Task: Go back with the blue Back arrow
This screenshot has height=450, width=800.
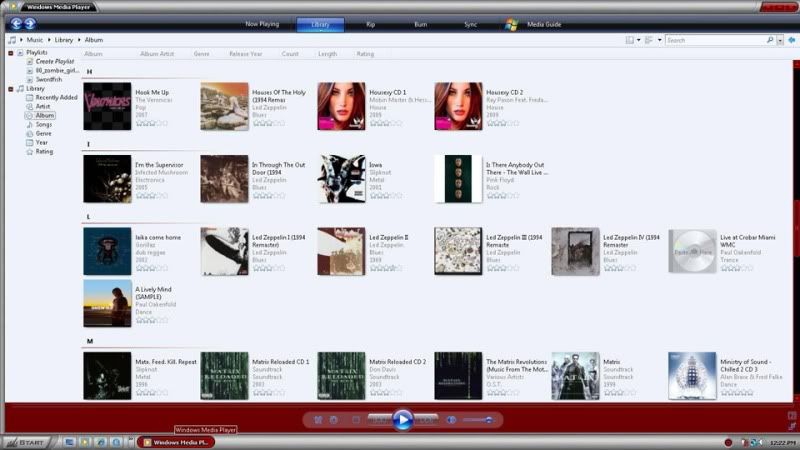Action: [x=16, y=23]
